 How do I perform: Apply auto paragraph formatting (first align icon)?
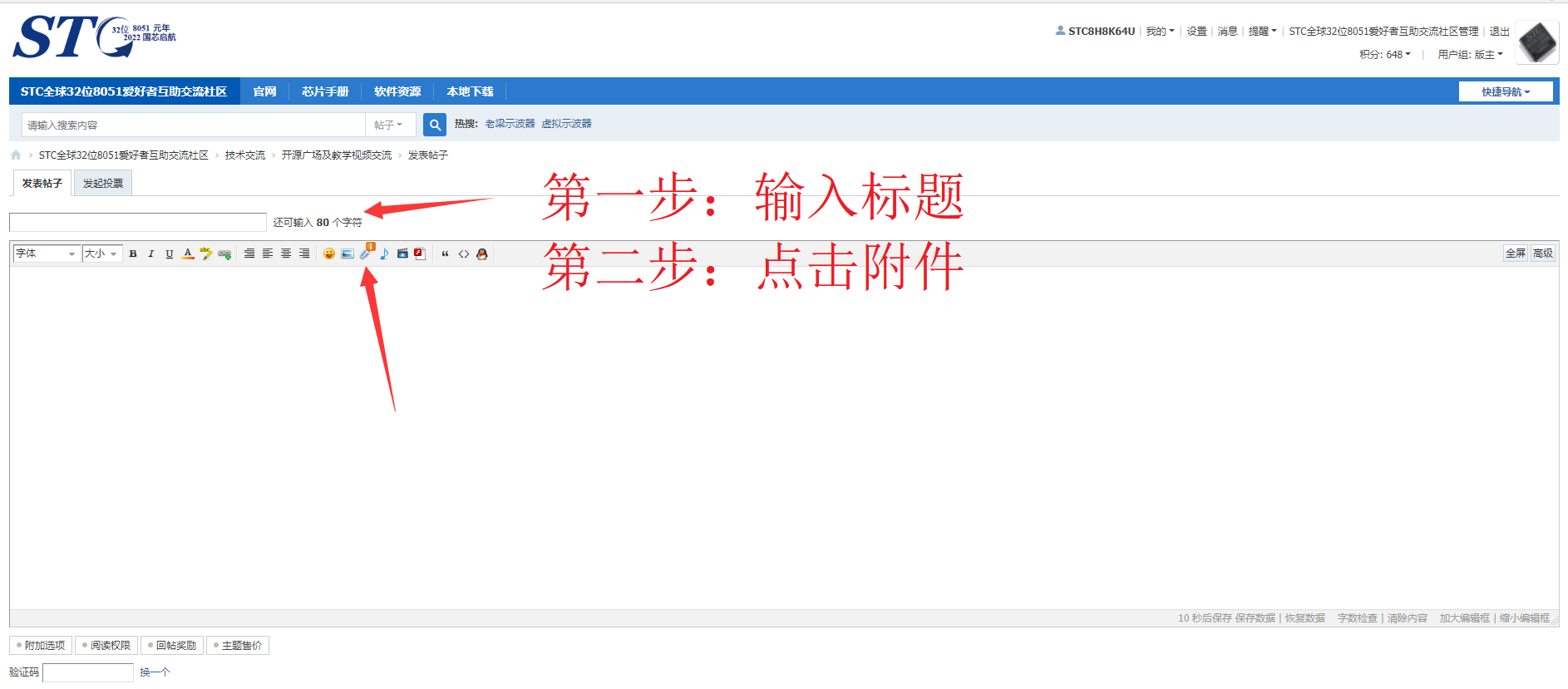[249, 253]
